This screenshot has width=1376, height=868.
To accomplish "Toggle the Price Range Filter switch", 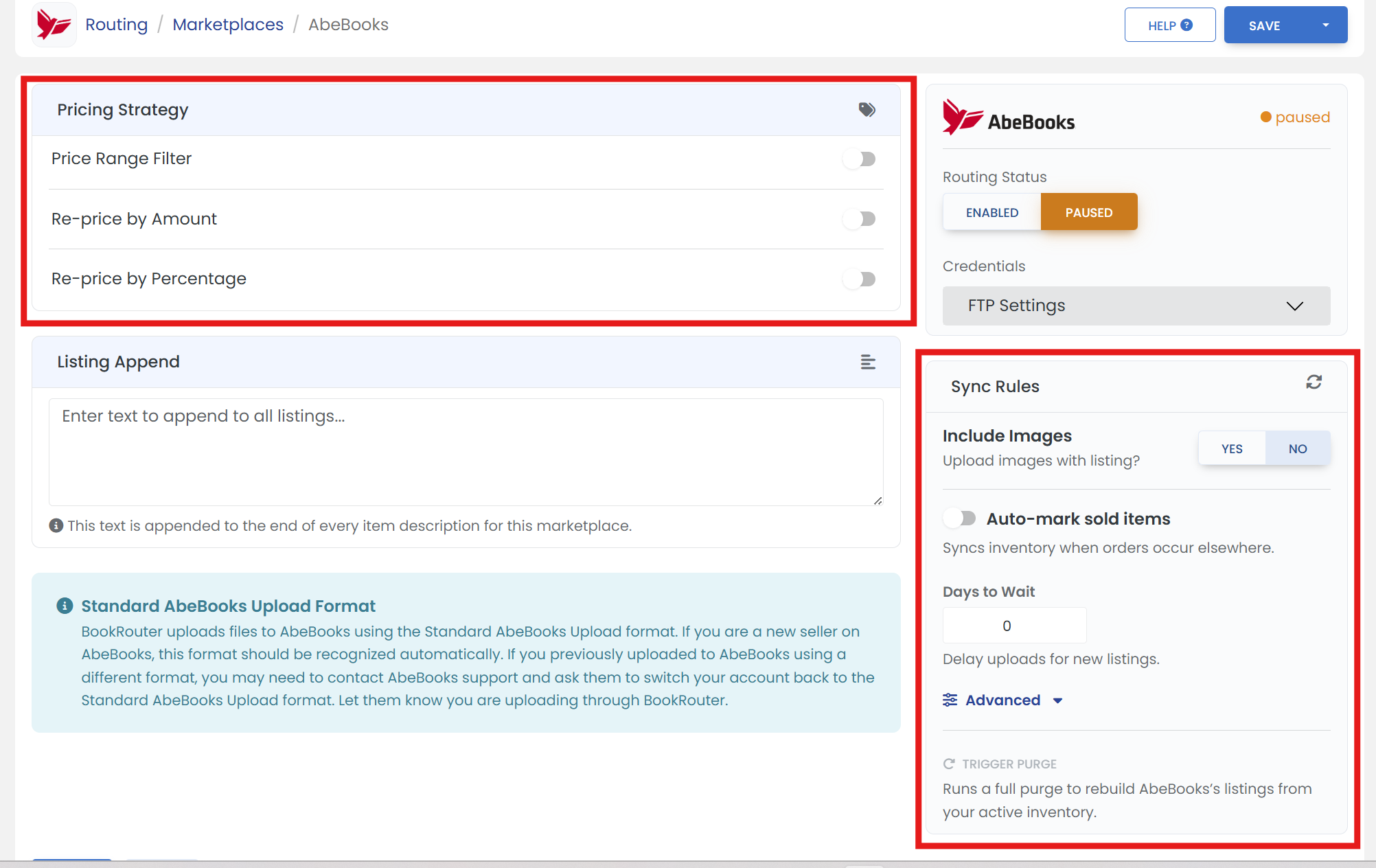I will point(860,159).
